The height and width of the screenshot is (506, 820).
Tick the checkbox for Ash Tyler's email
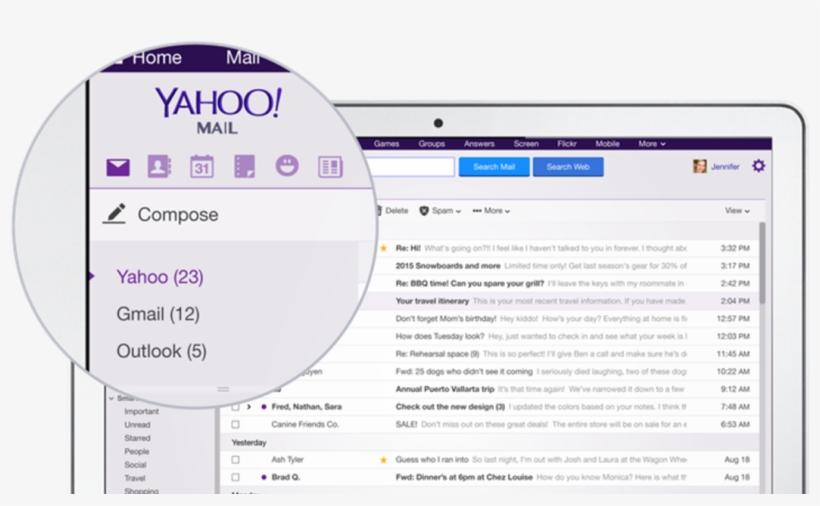(235, 460)
